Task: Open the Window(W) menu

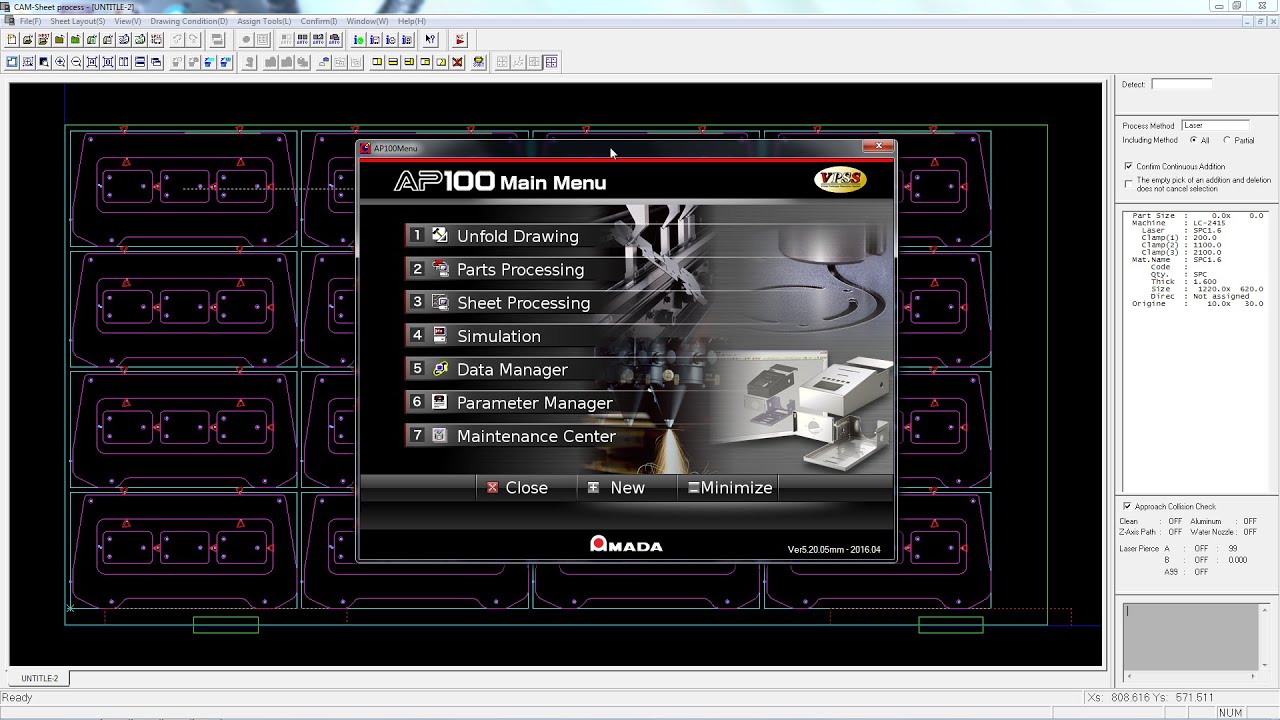Action: pyautogui.click(x=367, y=21)
